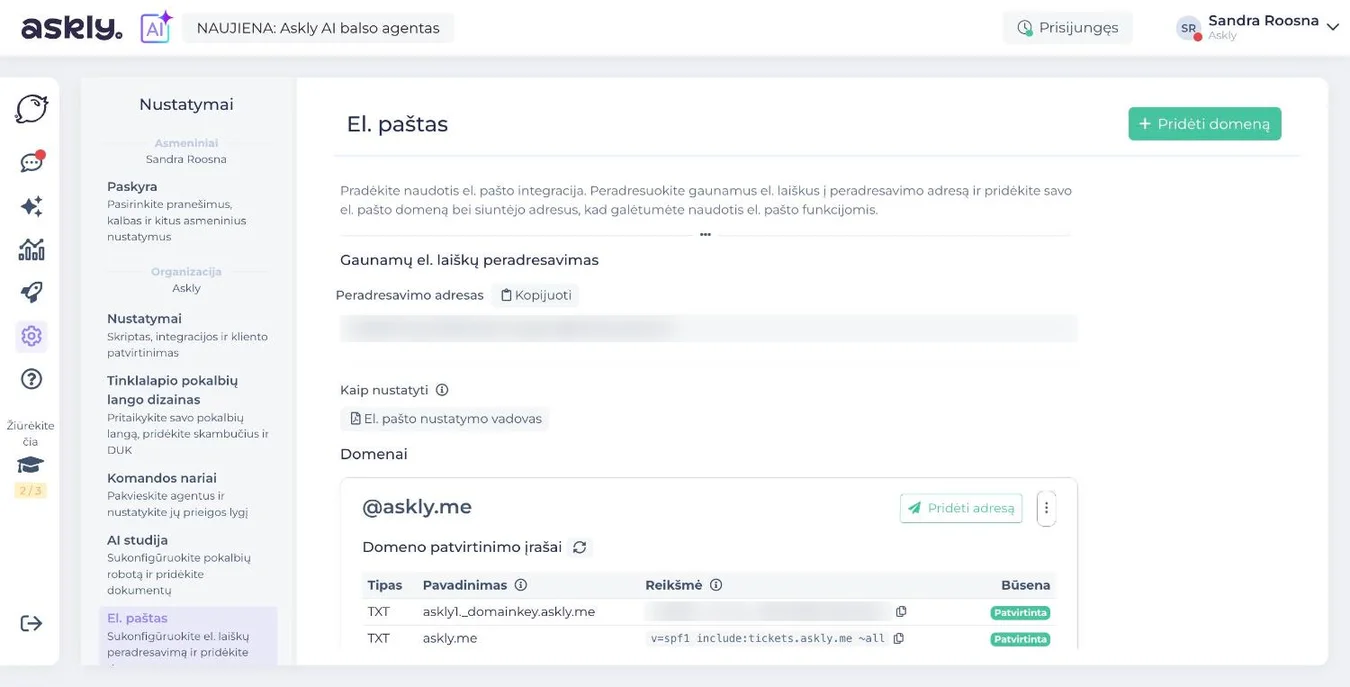Screen dimensions: 1350x687
Task: Click the blurred forwarding address field
Action: pyautogui.click(x=708, y=328)
